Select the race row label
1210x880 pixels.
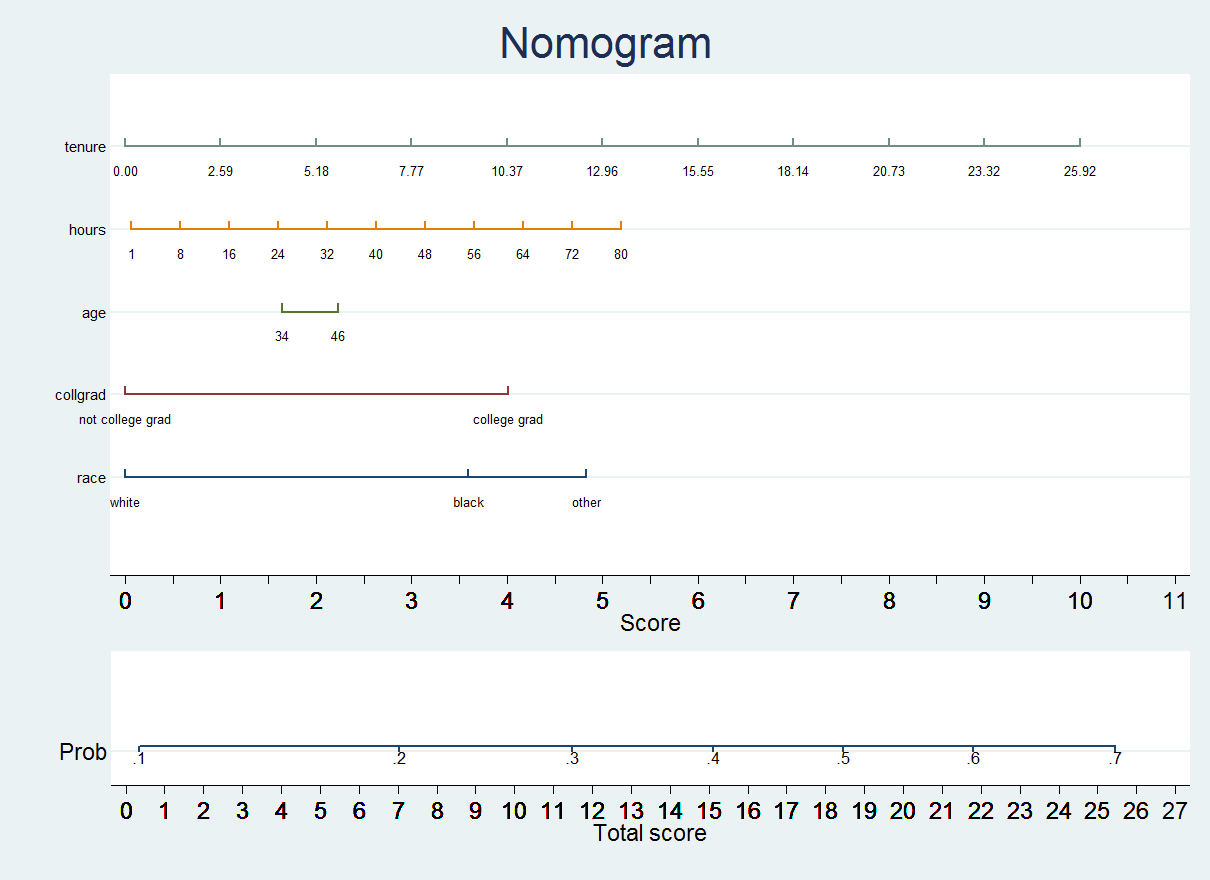click(x=91, y=479)
